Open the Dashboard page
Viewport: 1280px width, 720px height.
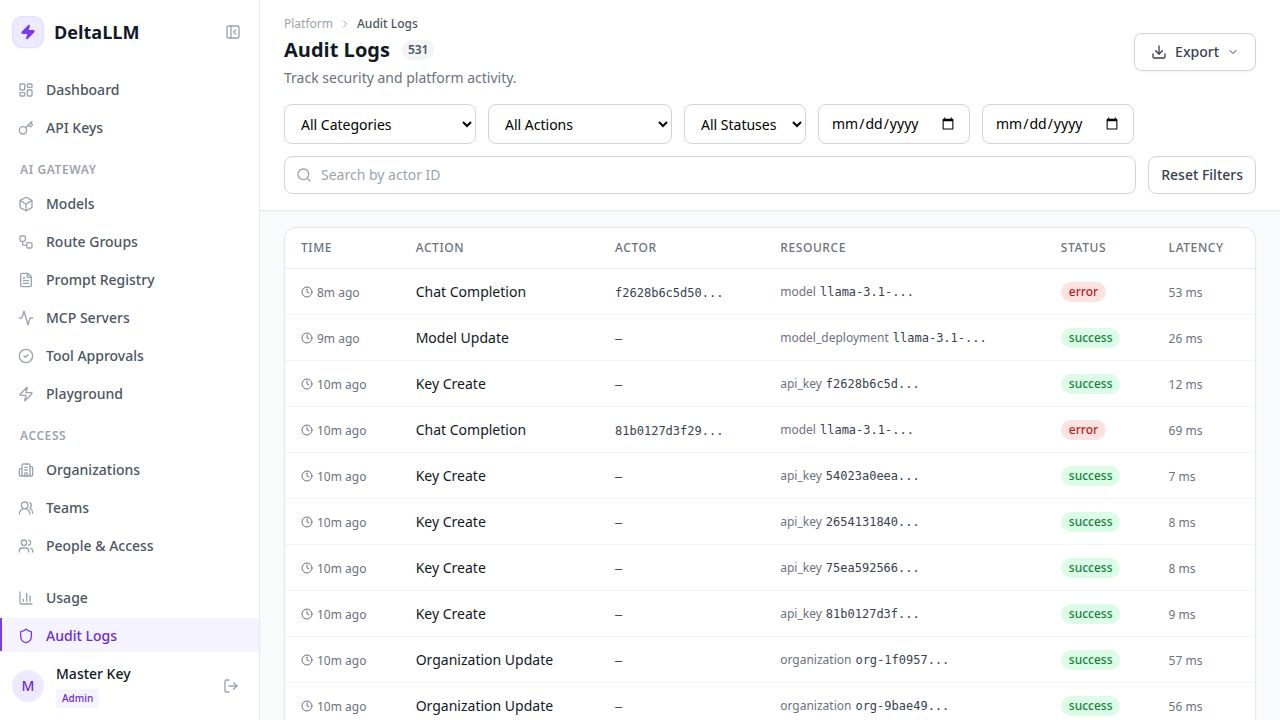[x=130, y=90]
